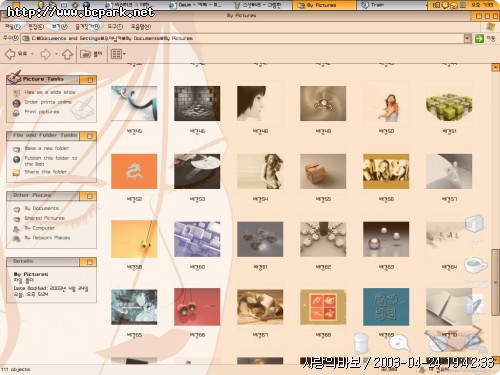Click the Make a new folder icon

click(x=16, y=149)
